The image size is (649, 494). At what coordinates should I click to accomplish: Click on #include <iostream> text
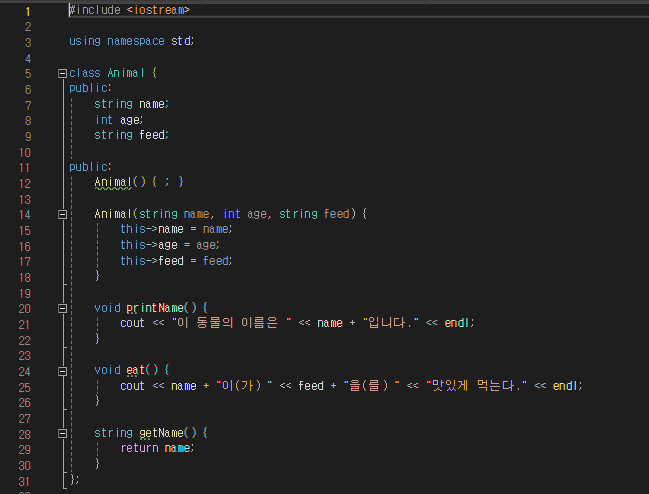pyautogui.click(x=129, y=10)
